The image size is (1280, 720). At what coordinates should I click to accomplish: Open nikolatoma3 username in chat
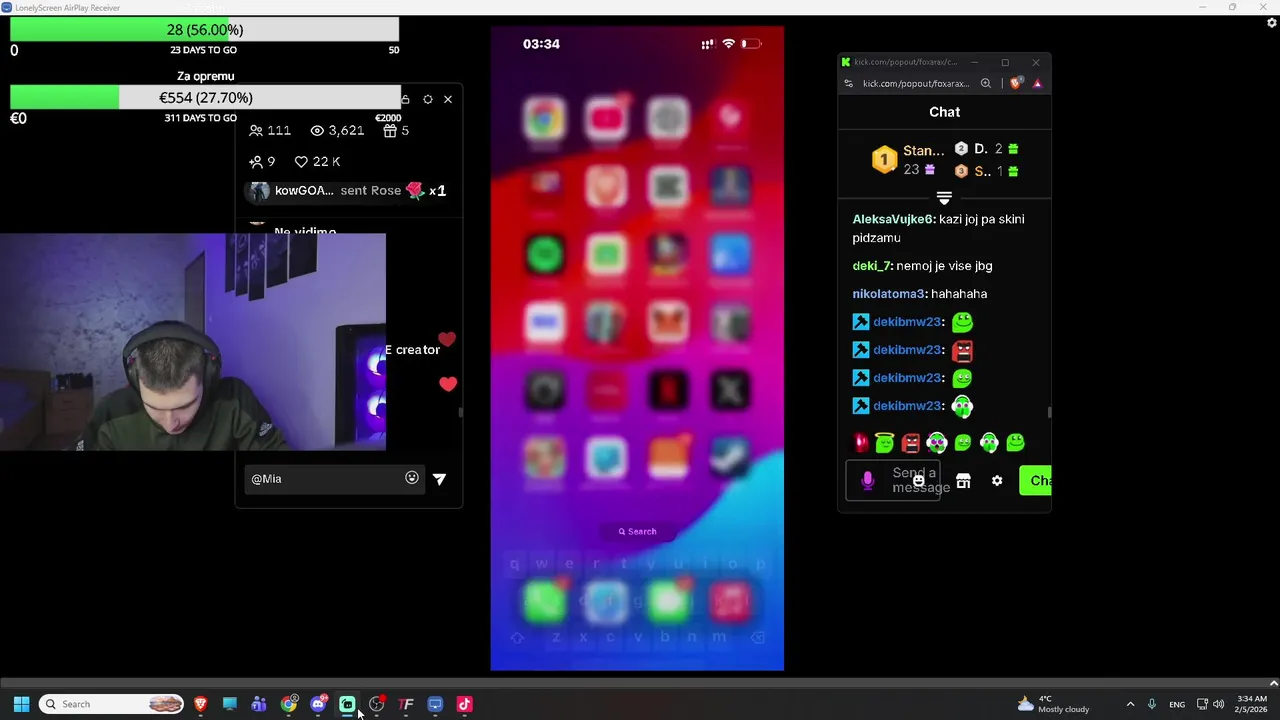(x=889, y=294)
